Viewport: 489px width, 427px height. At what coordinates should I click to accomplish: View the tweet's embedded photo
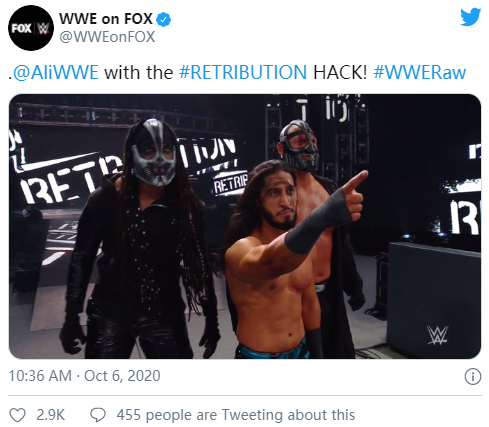245,226
